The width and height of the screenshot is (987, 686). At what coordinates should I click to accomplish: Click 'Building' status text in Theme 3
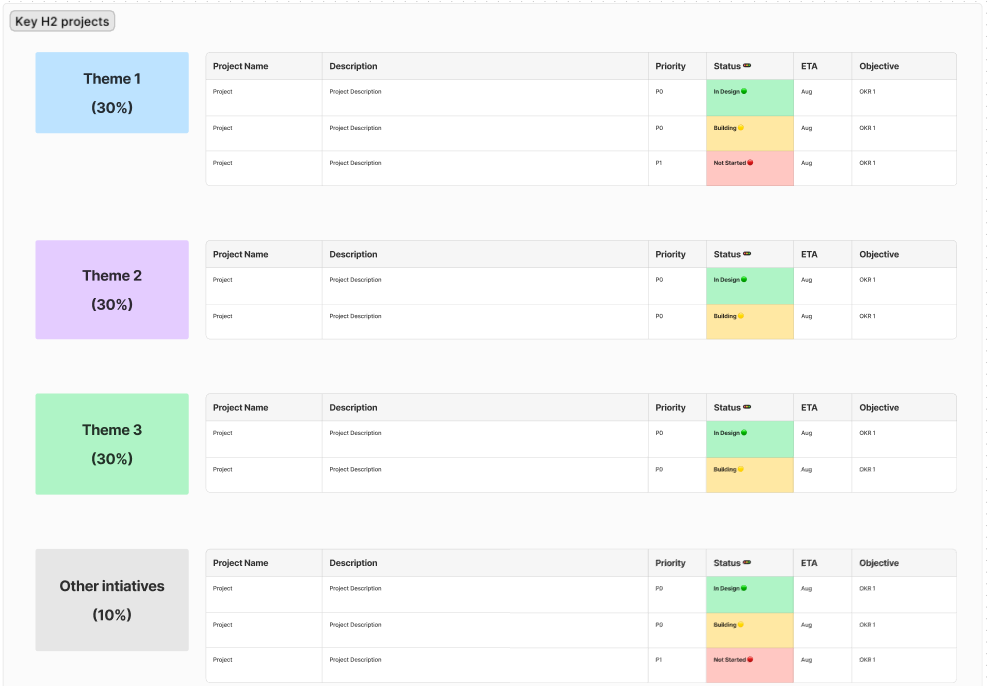(x=725, y=470)
